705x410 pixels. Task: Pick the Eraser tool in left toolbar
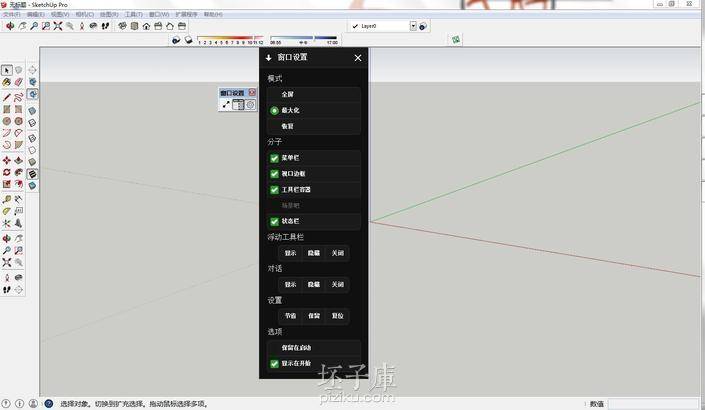18,82
